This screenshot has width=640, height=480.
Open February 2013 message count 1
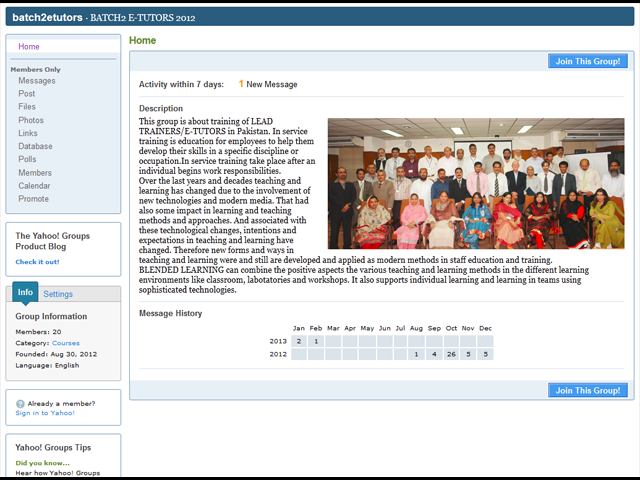(x=316, y=341)
